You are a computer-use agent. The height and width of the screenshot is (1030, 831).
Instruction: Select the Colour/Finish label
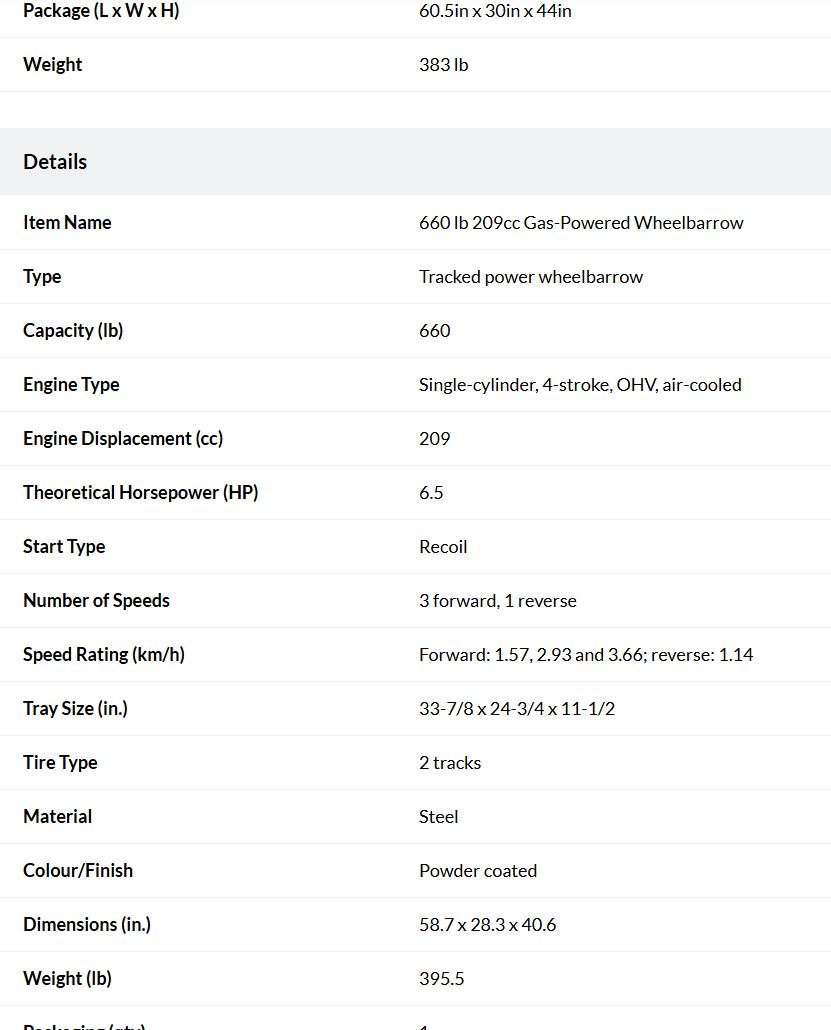tap(78, 870)
